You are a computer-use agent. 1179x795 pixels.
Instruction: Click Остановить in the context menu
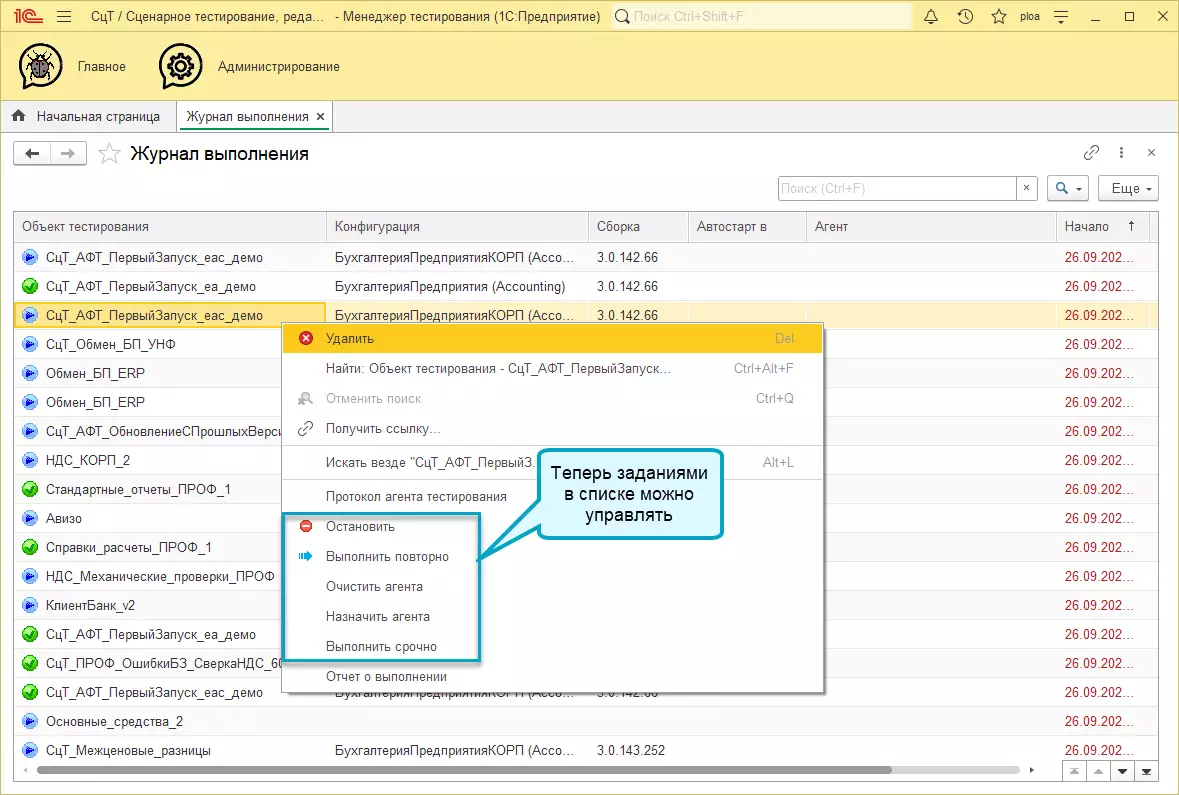tap(360, 527)
